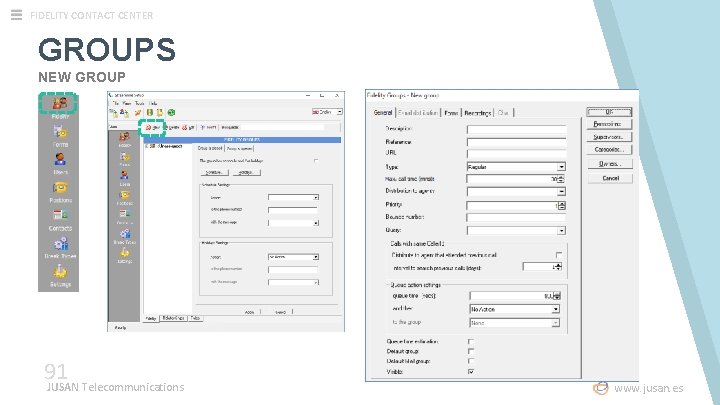Click the Fidelity icon in the setup window sidebar
Image resolution: width=720 pixels, height=405 pixels.
click(x=124, y=136)
